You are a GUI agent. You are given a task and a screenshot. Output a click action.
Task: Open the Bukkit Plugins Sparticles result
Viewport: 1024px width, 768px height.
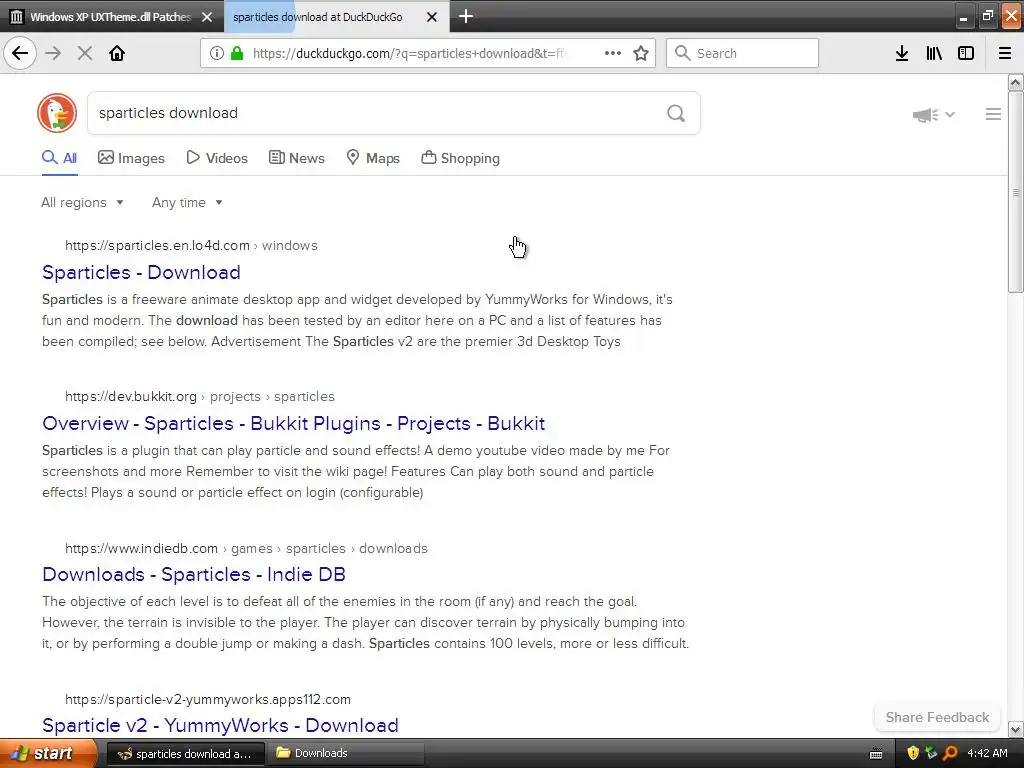pyautogui.click(x=293, y=423)
